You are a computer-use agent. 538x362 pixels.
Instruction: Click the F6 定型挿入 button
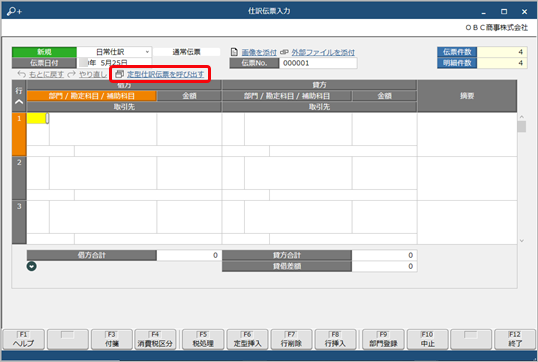[247, 339]
